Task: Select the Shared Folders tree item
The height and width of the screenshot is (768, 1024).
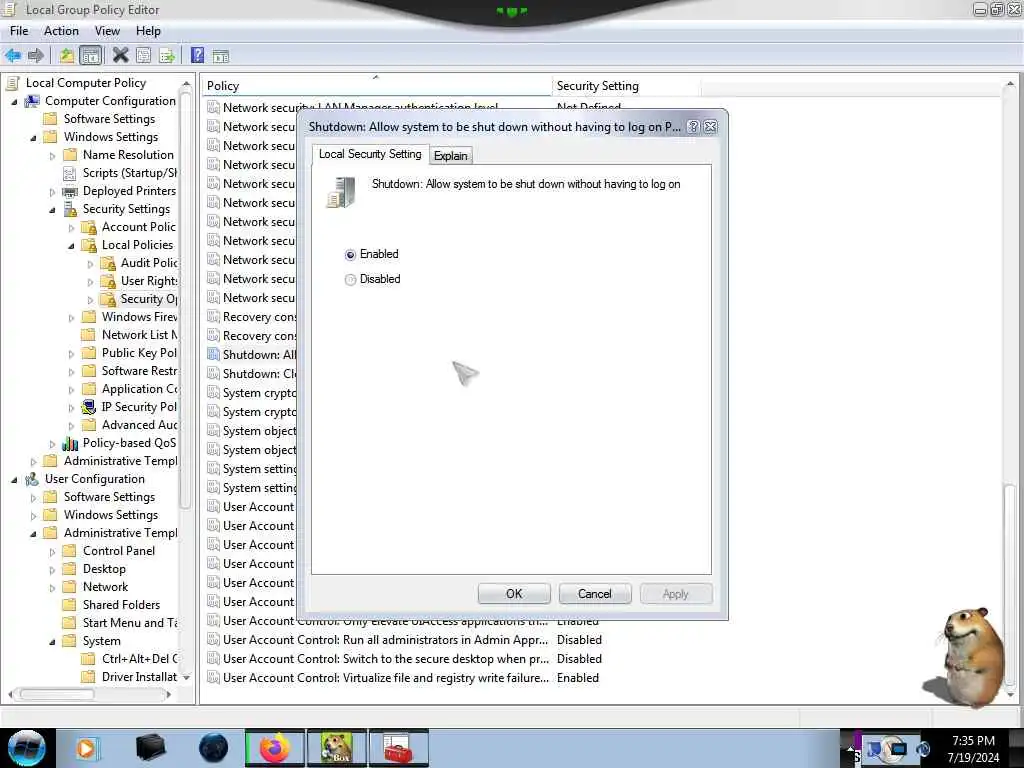Action: click(x=121, y=605)
